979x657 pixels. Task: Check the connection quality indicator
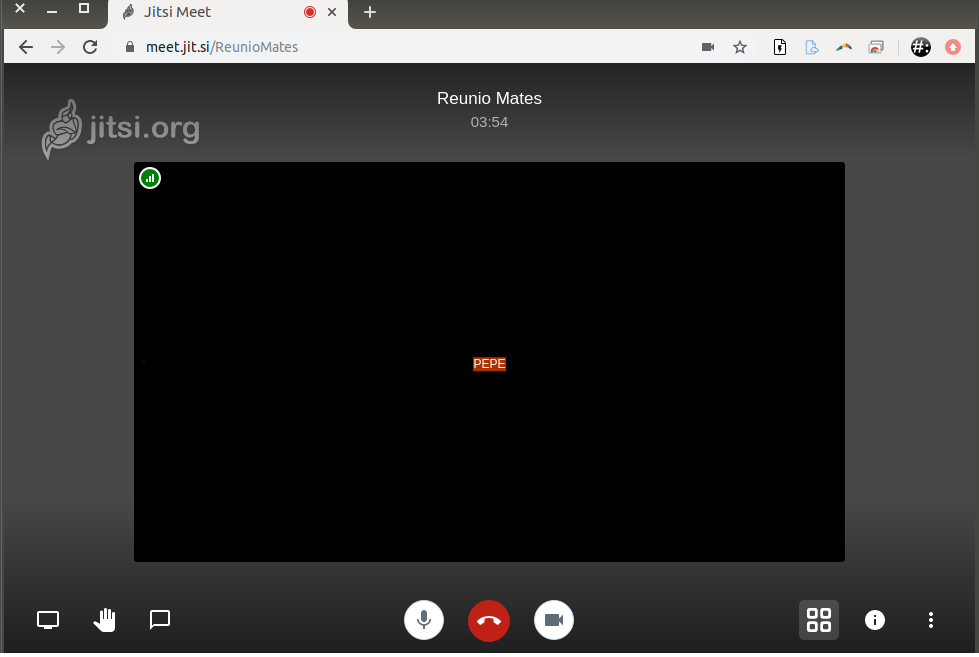[x=150, y=178]
